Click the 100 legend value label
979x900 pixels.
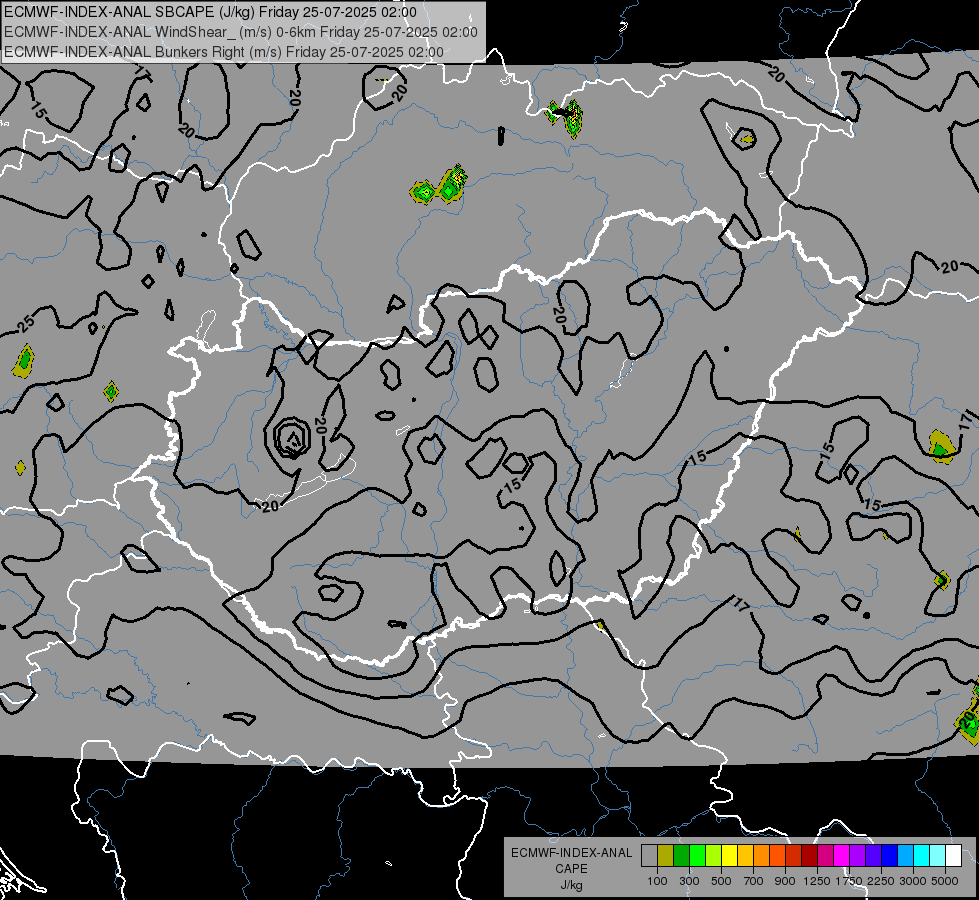pos(657,881)
